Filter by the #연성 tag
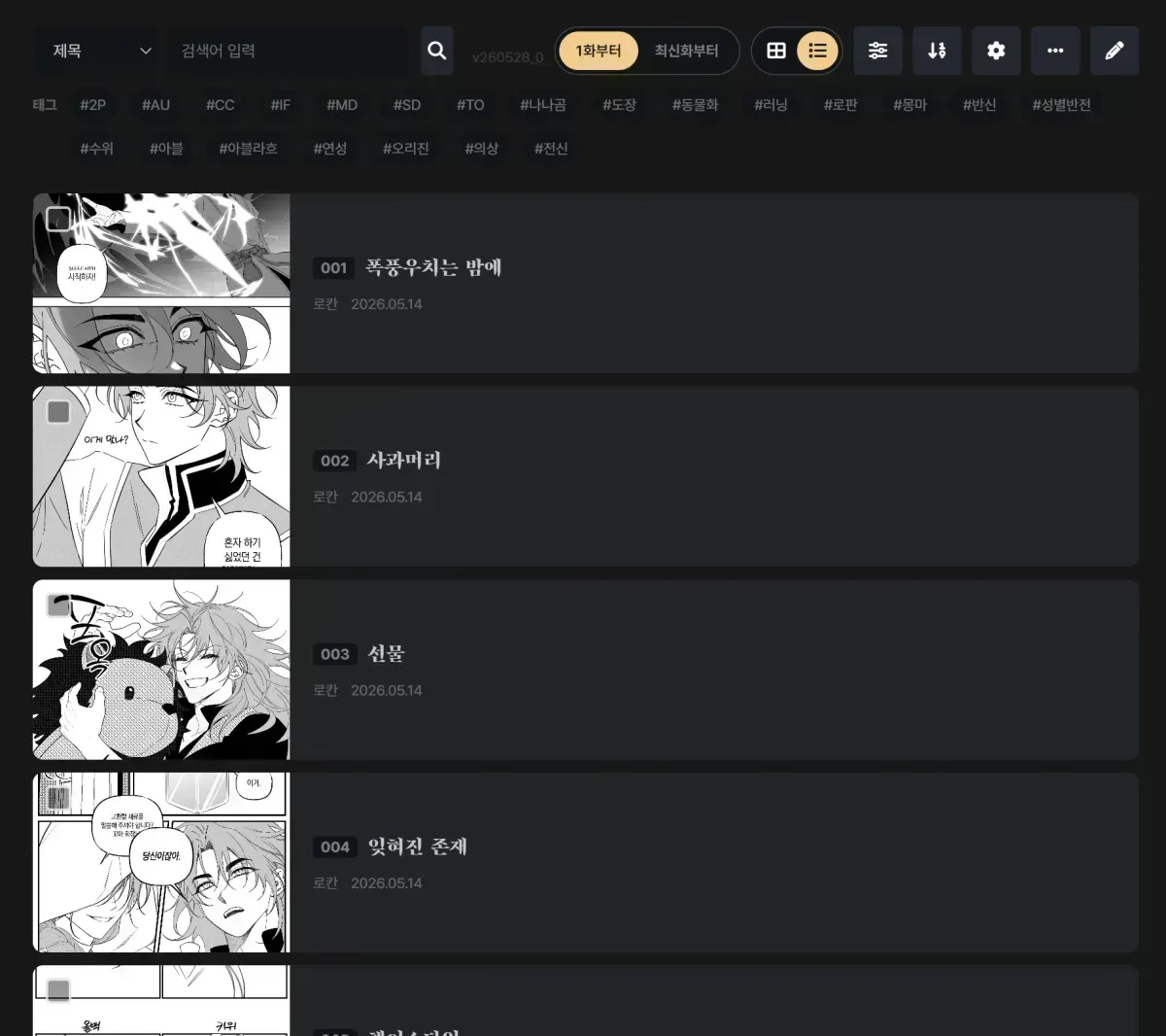The image size is (1166, 1036). pyautogui.click(x=329, y=149)
